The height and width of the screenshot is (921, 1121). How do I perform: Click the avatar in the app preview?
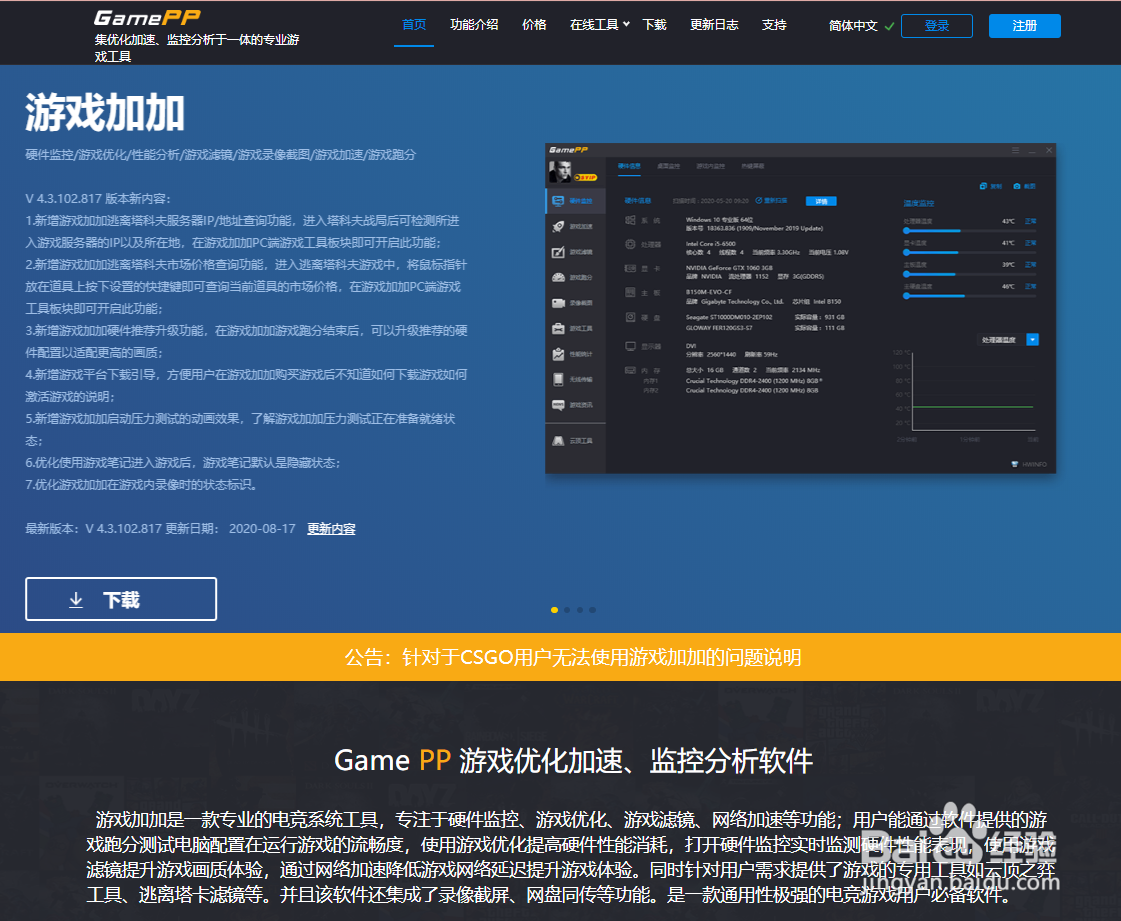(560, 172)
